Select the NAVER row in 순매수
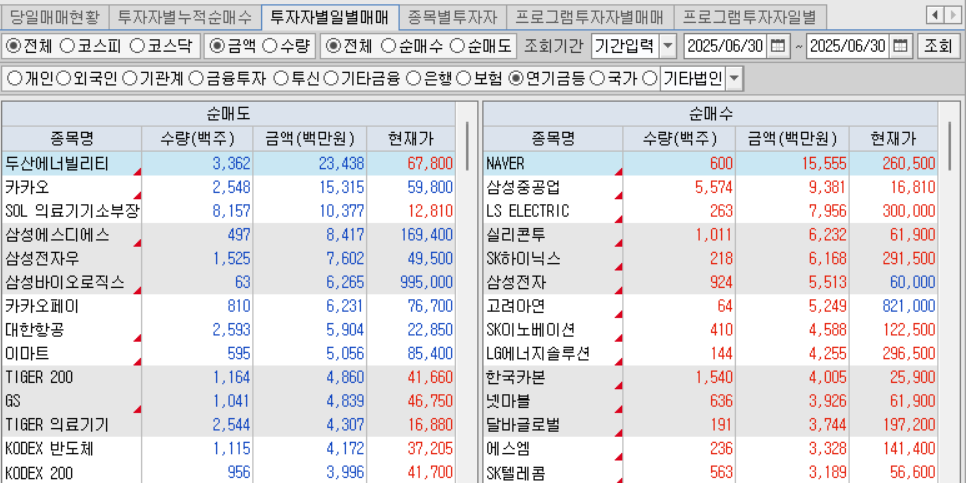Viewport: 966px width, 483px height. 710,163
